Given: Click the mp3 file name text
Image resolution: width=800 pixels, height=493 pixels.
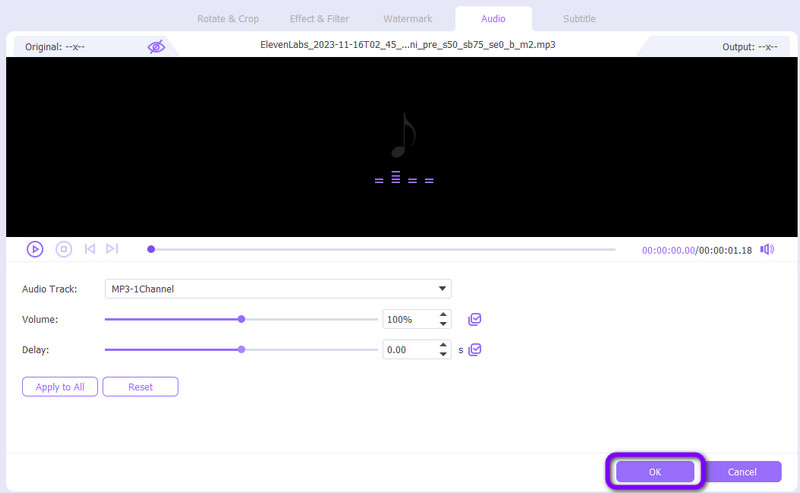Looking at the screenshot, I should coord(408,45).
